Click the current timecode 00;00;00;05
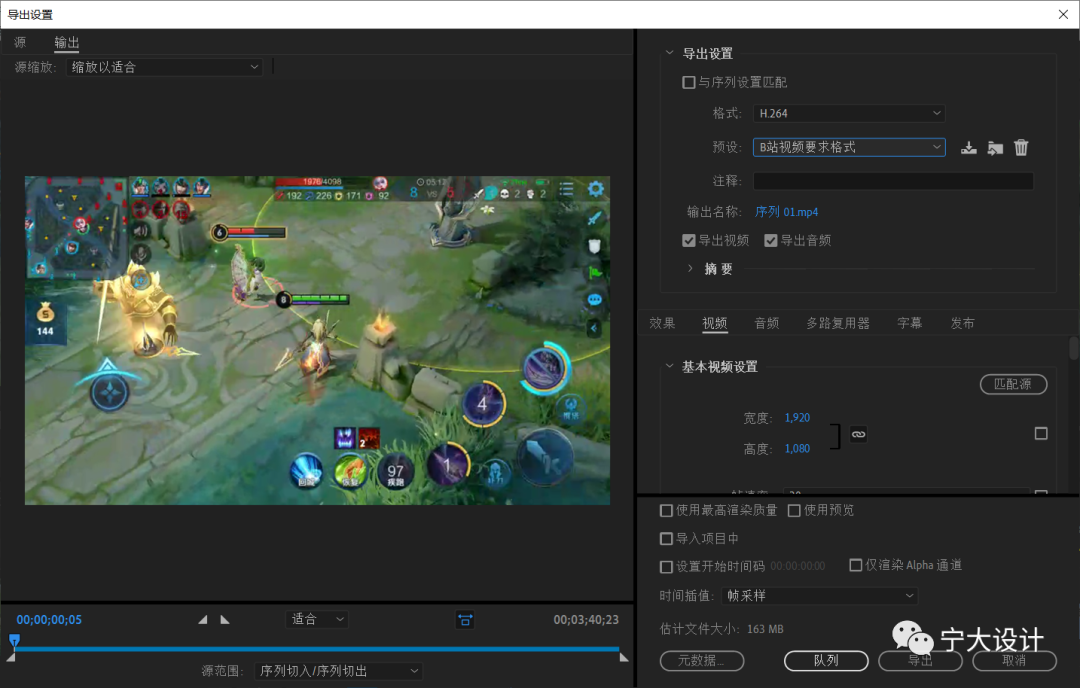 pos(49,620)
